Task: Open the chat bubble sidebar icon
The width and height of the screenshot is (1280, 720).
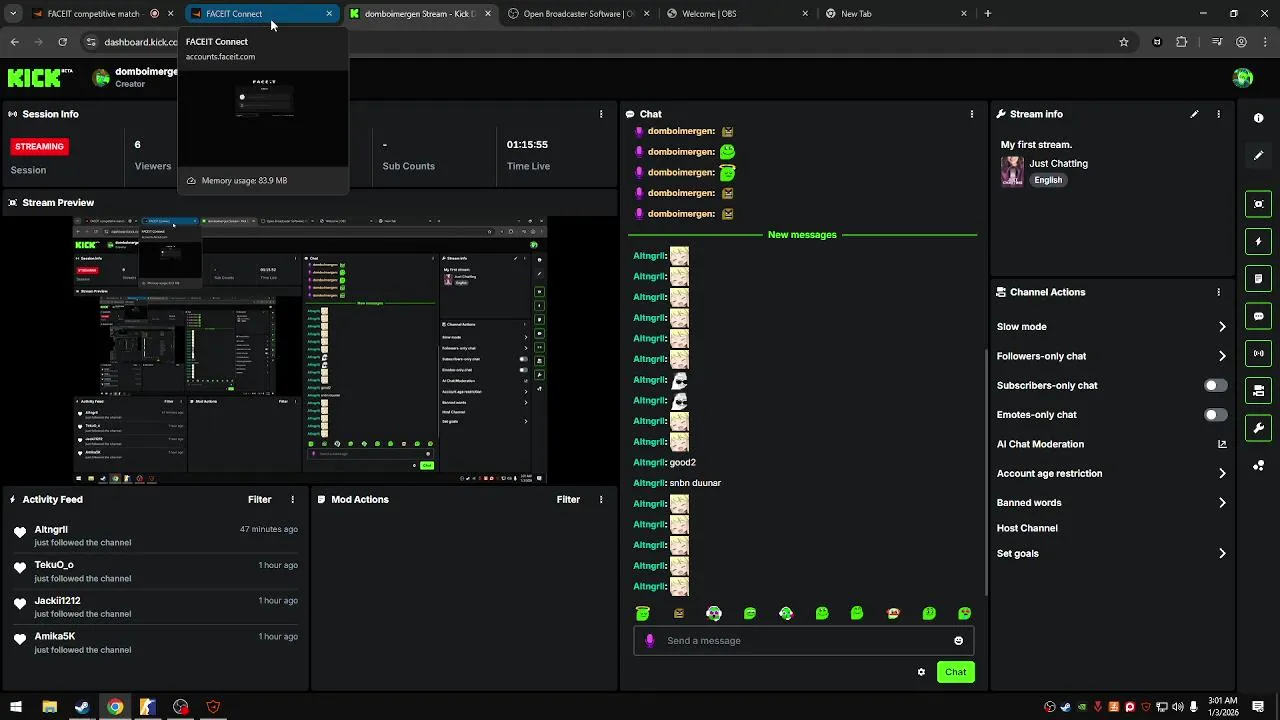Action: pos(1258,316)
